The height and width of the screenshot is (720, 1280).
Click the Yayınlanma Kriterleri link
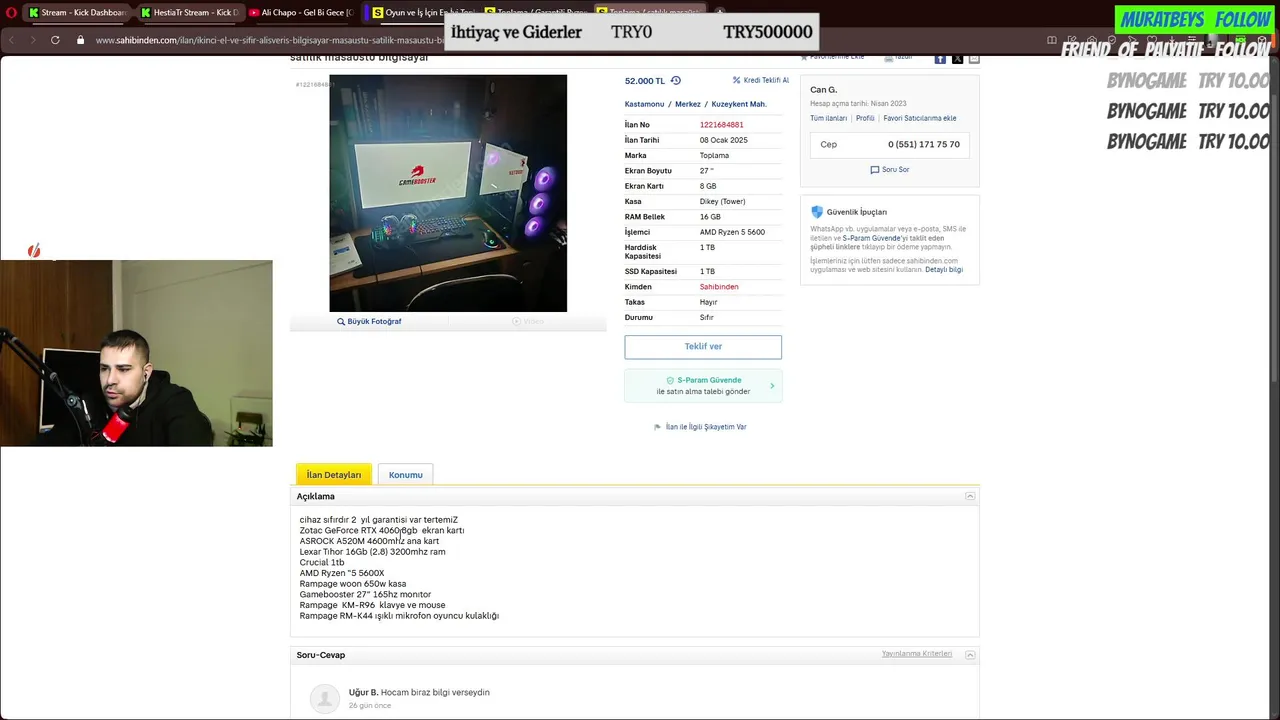point(917,654)
